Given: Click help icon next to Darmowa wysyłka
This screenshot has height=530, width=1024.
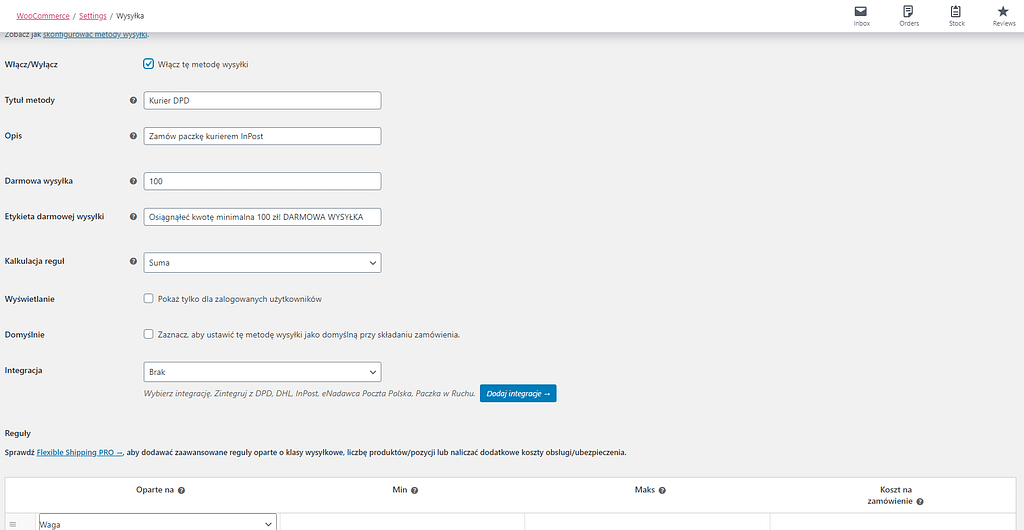Looking at the screenshot, I should point(134,181).
